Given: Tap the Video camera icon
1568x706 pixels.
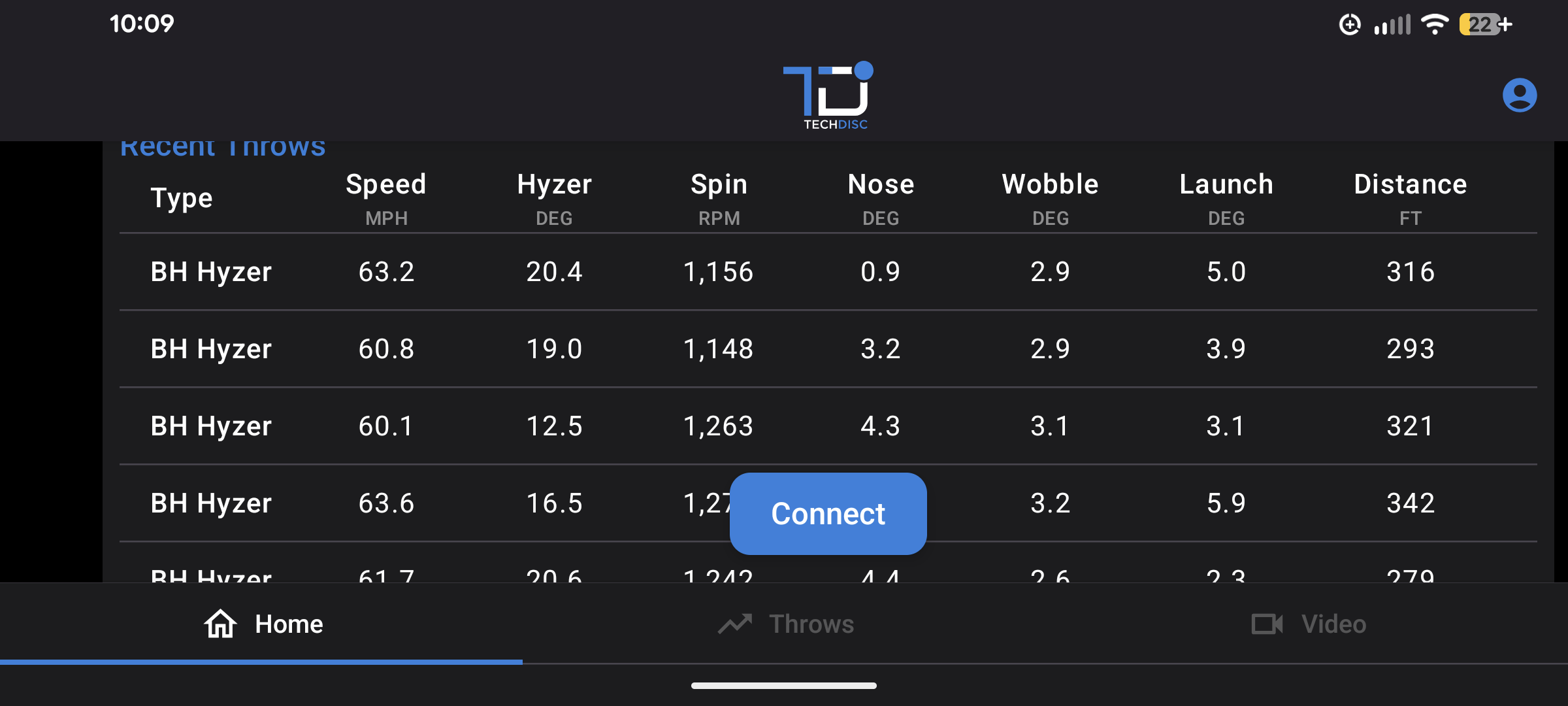Looking at the screenshot, I should coord(1267,624).
